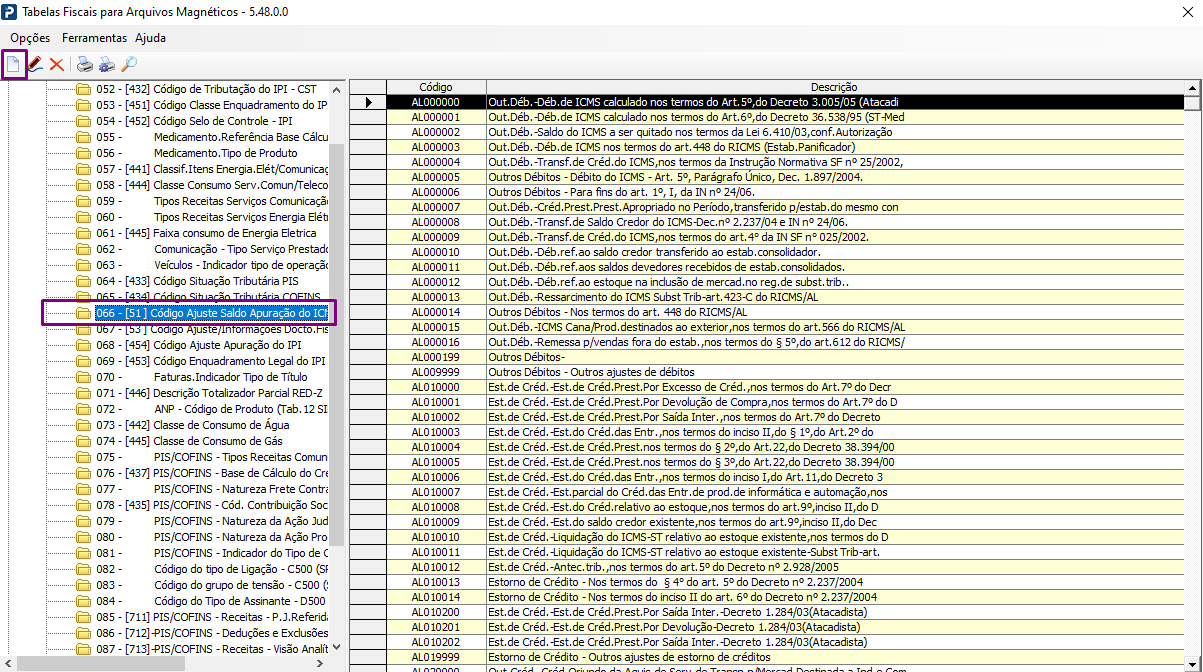This screenshot has height=672, width=1203.
Task: Click folder icon of item 068 Ajuste Apuração IPI
Action: pos(83,345)
